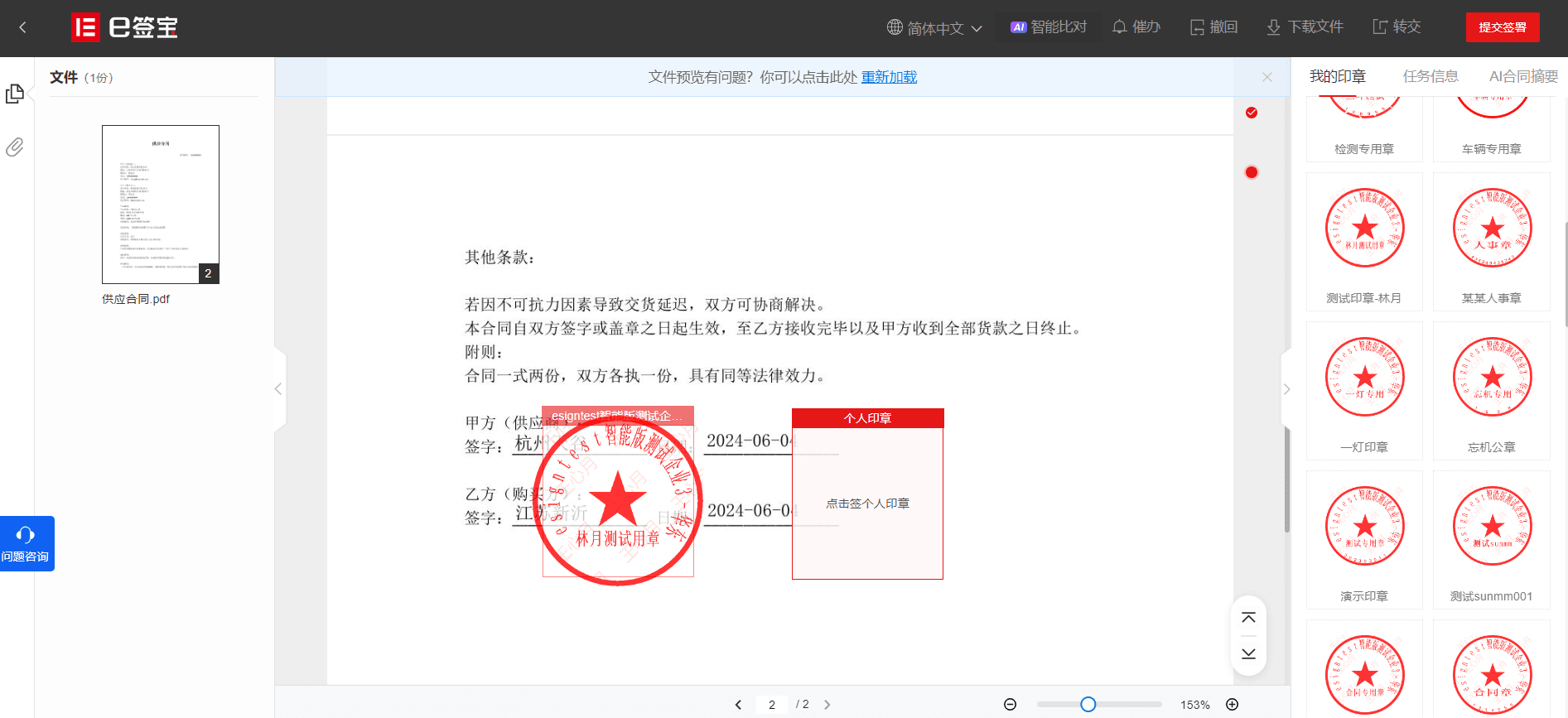Select the 供应合同.pdf thumbnail
Screen dimensions: 1568x718
coord(161,205)
